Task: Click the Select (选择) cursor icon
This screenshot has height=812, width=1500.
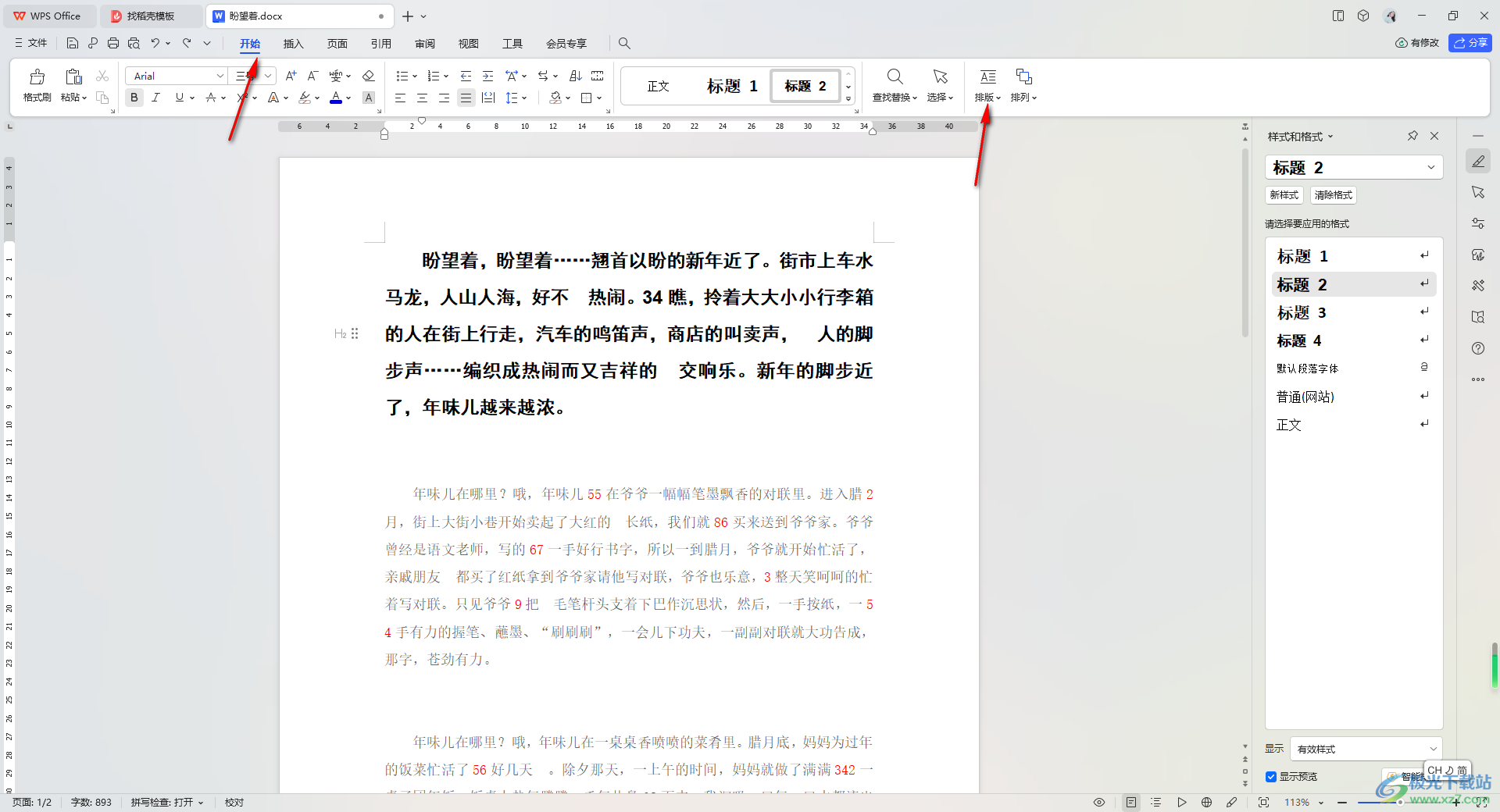Action: coord(940,77)
